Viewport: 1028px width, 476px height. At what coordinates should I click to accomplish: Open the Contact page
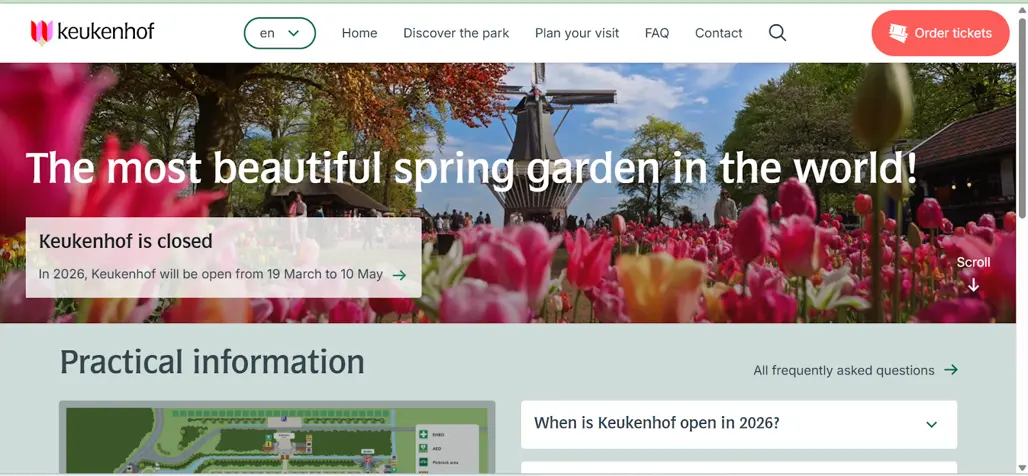(x=718, y=33)
